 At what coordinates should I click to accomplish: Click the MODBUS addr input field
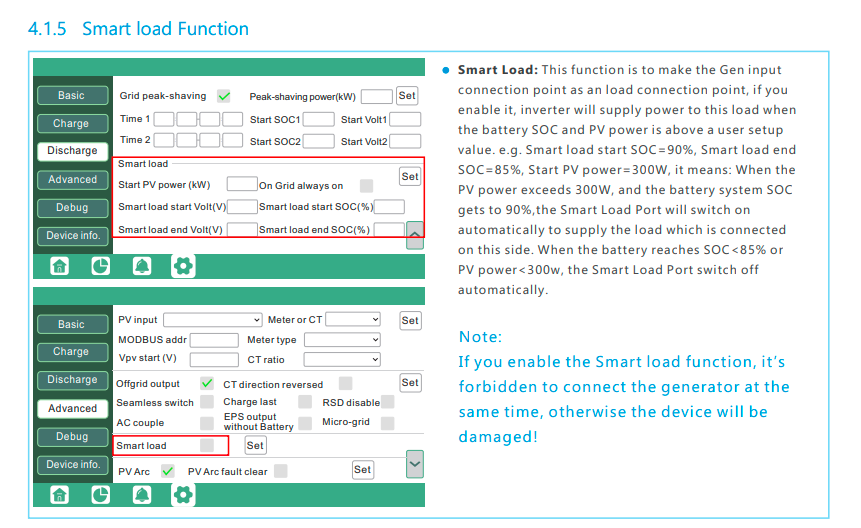click(x=214, y=340)
